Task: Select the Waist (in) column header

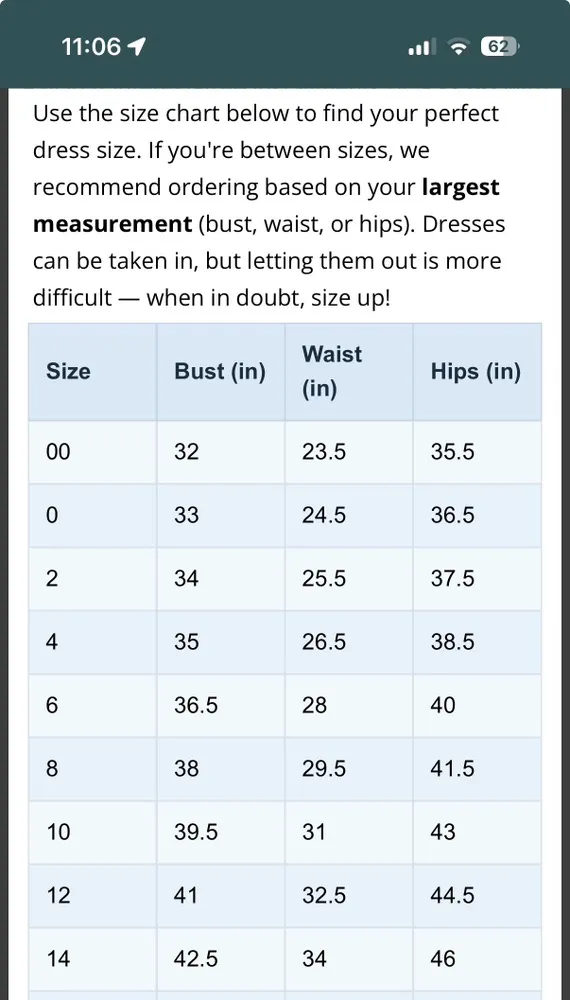Action: click(x=332, y=371)
